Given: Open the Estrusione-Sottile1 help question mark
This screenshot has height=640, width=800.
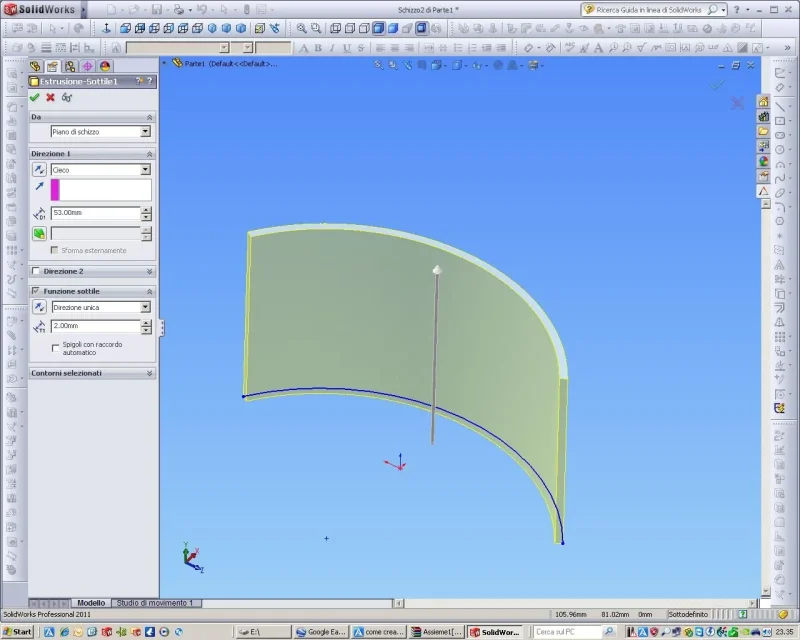Looking at the screenshot, I should [149, 81].
